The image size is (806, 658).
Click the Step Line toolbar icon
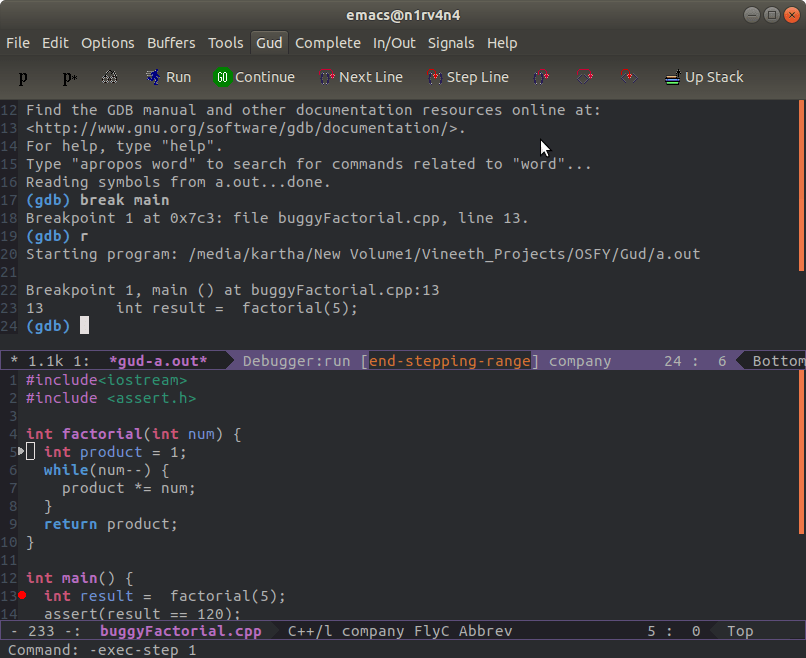[x=468, y=77]
